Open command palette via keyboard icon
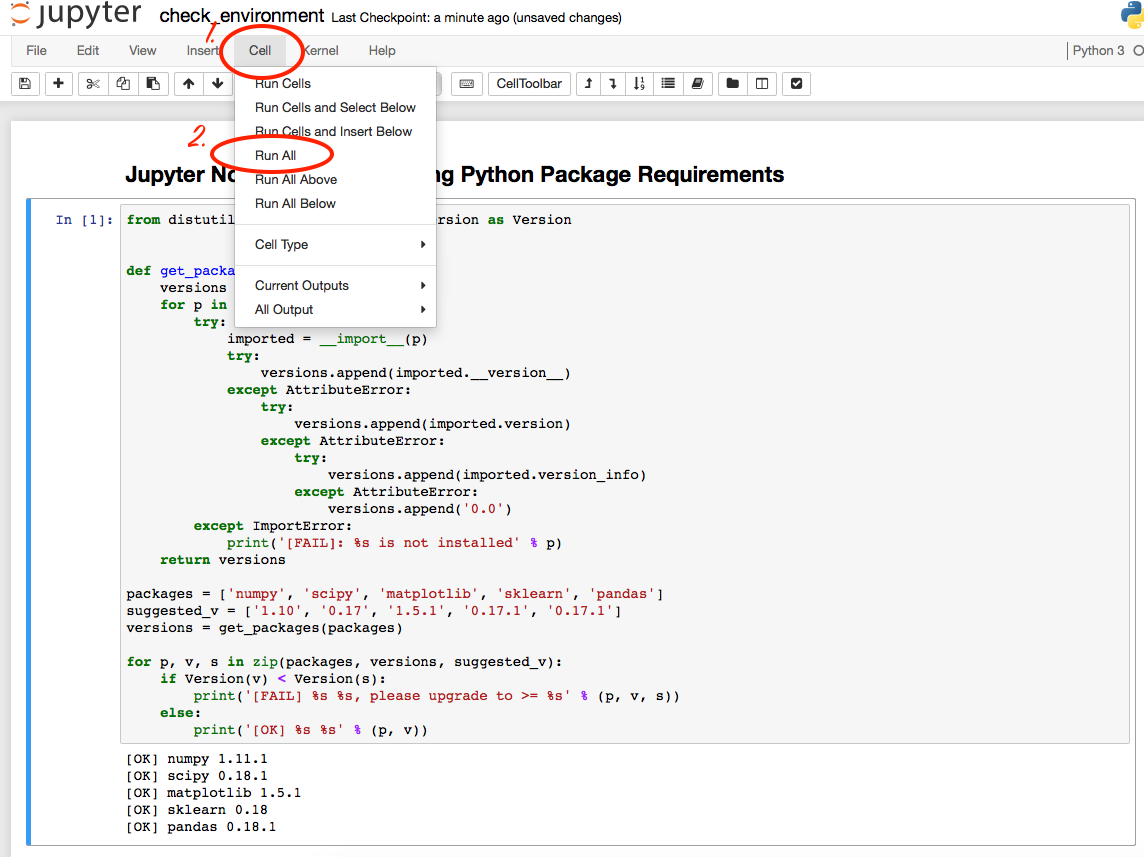 tap(467, 84)
